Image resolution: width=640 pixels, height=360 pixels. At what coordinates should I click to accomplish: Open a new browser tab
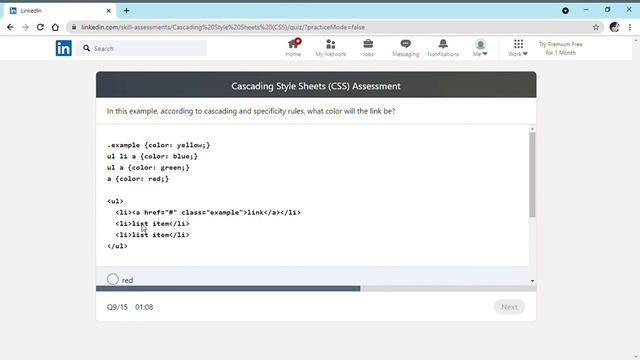tap(127, 11)
